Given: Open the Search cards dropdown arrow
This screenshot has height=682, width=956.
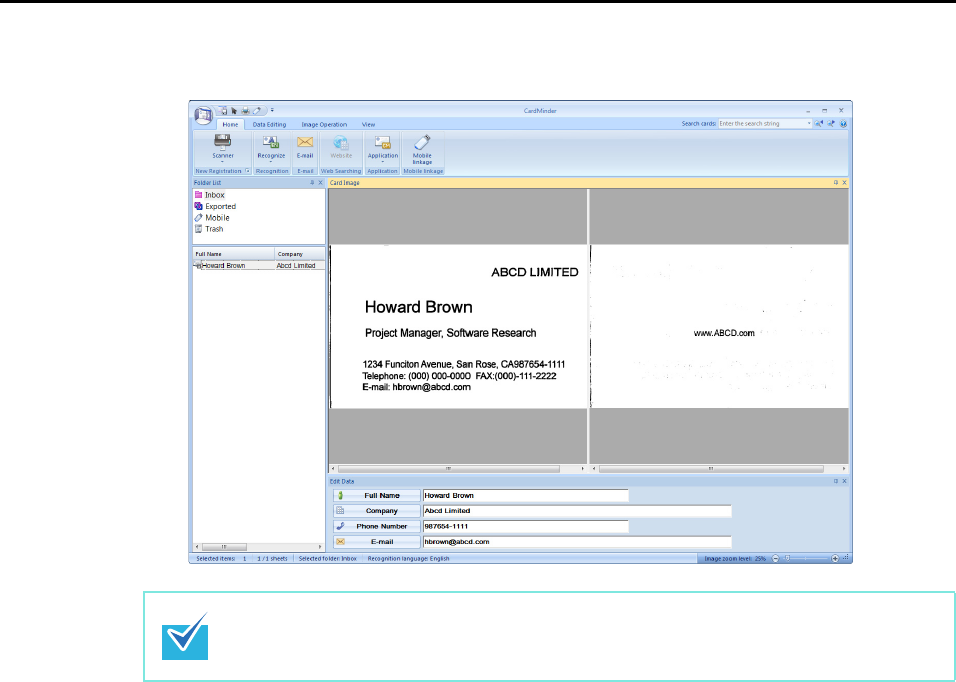Looking at the screenshot, I should pos(809,124).
